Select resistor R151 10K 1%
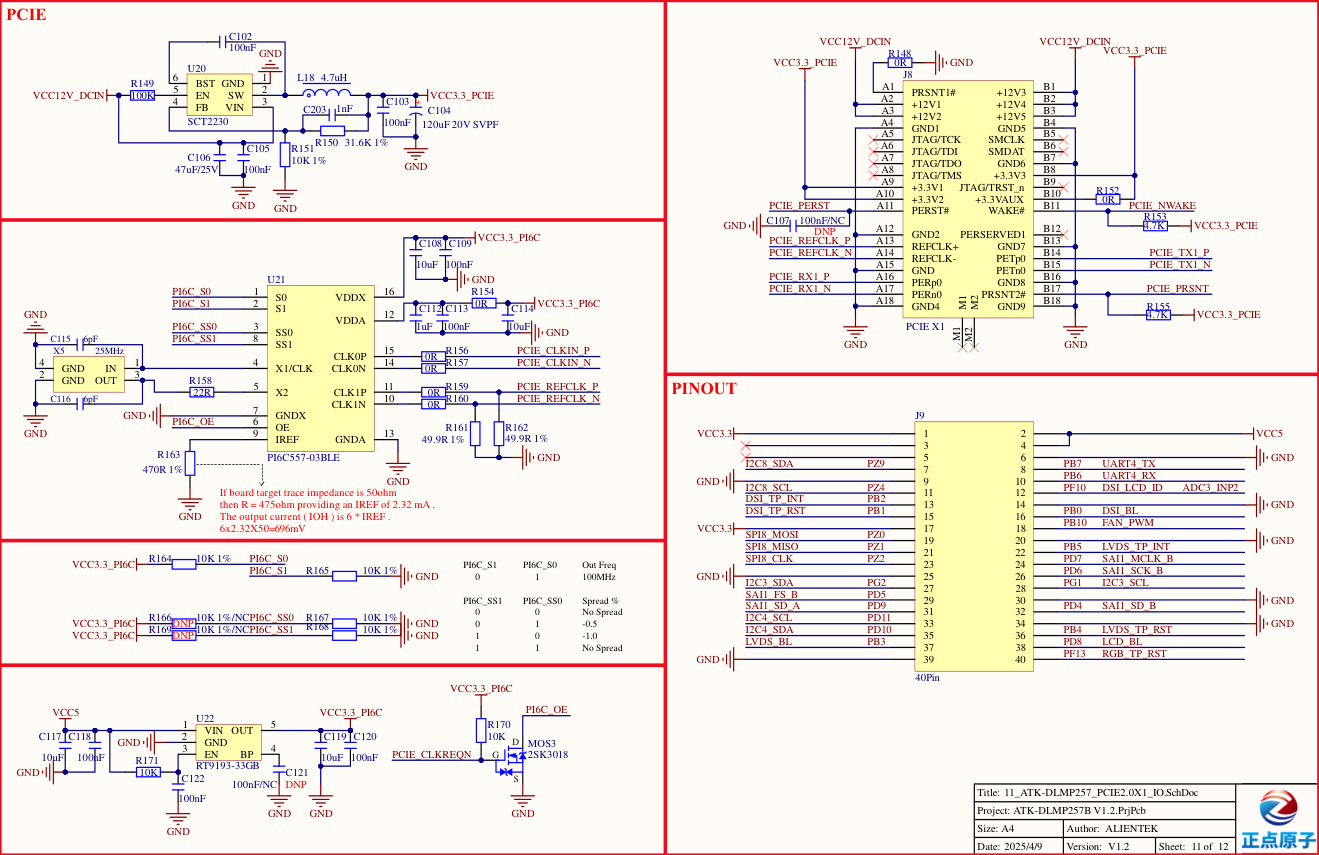This screenshot has width=1319, height=855. (285, 155)
